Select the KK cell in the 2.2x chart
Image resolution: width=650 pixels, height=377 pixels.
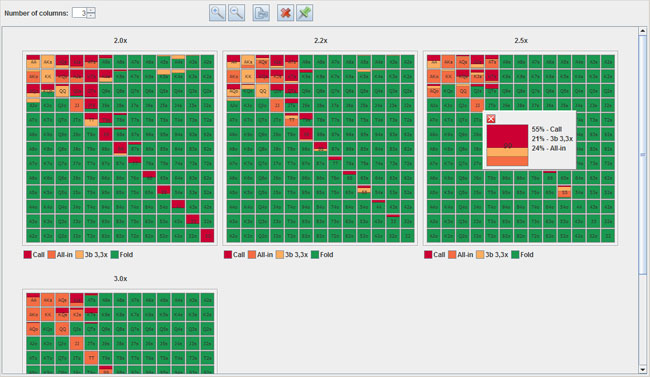[248, 76]
